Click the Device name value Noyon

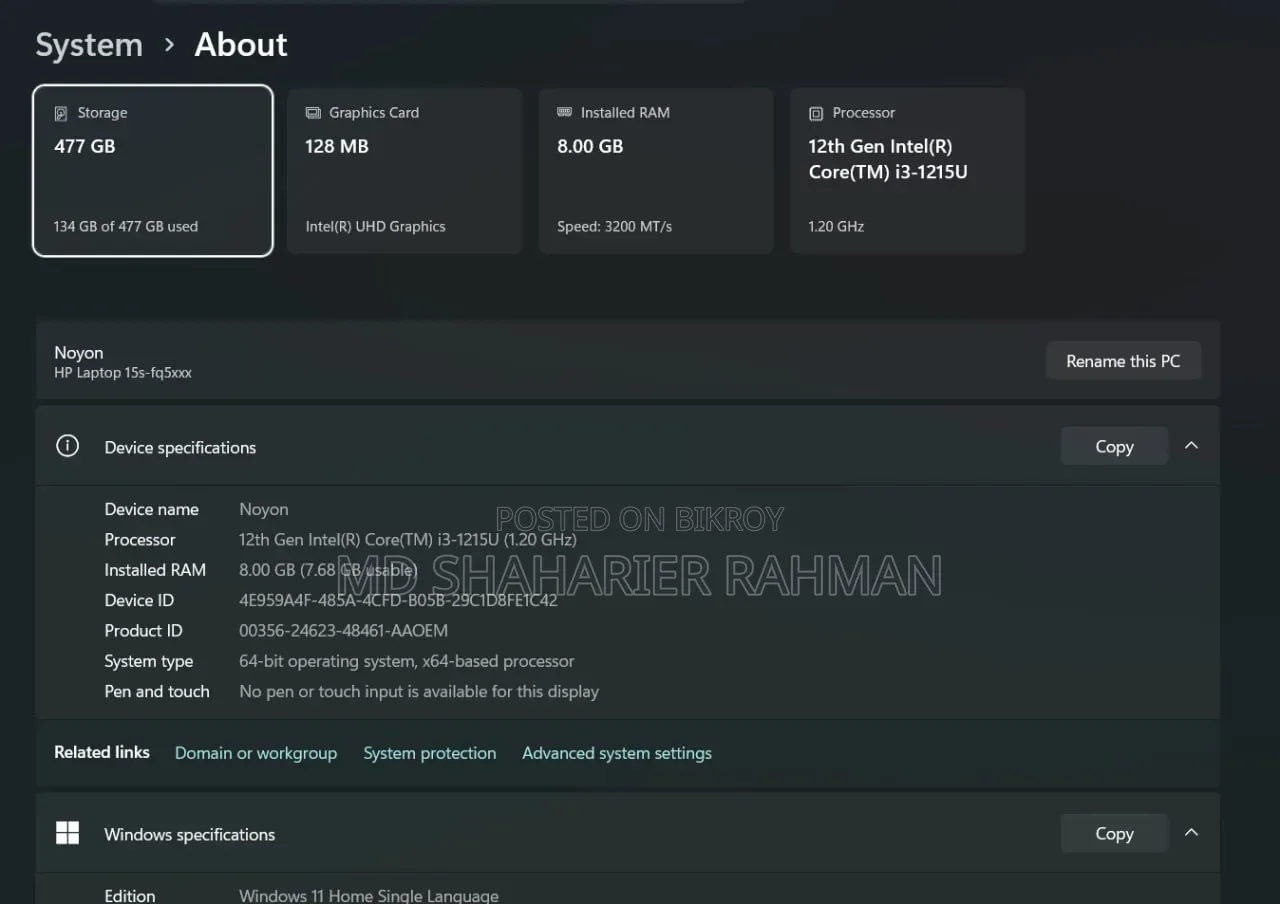point(264,509)
